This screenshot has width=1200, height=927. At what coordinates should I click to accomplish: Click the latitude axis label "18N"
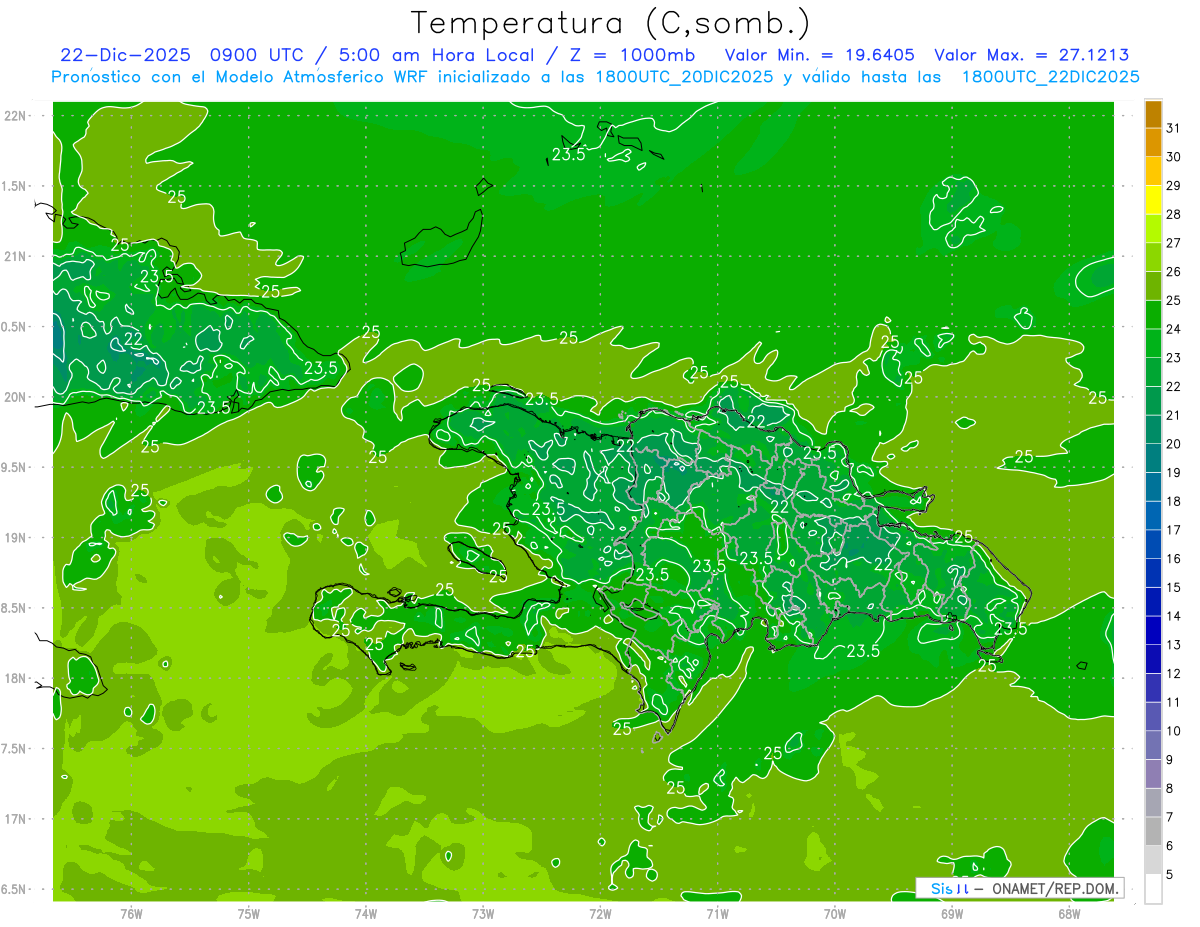pos(15,678)
